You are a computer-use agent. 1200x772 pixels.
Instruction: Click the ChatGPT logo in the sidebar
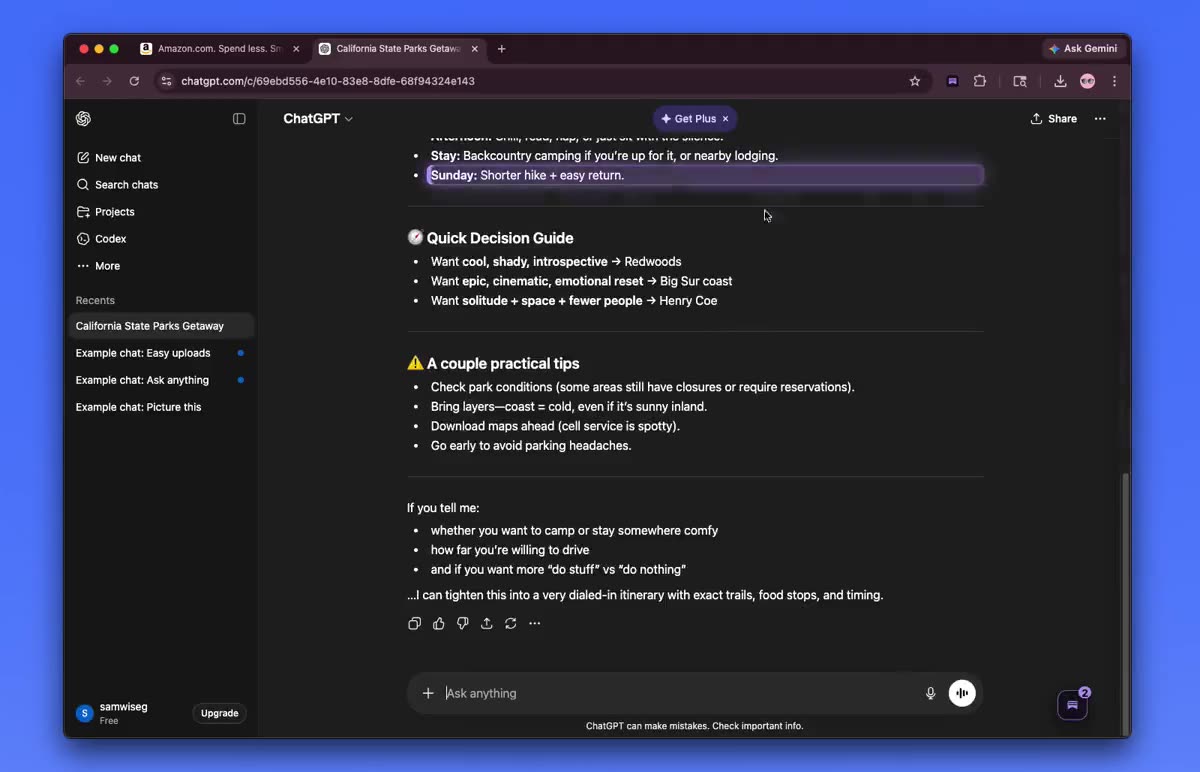[x=84, y=119]
